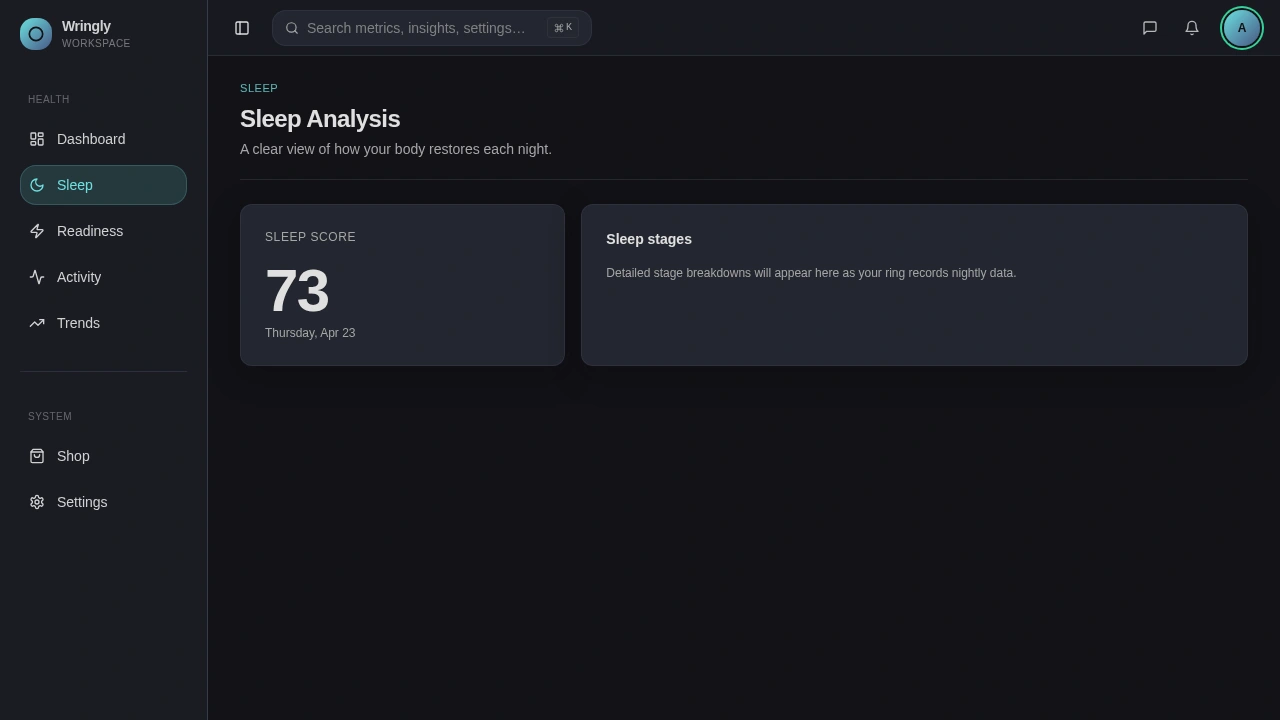Click the Wringly logo icon
The image size is (1280, 720).
[x=36, y=34]
